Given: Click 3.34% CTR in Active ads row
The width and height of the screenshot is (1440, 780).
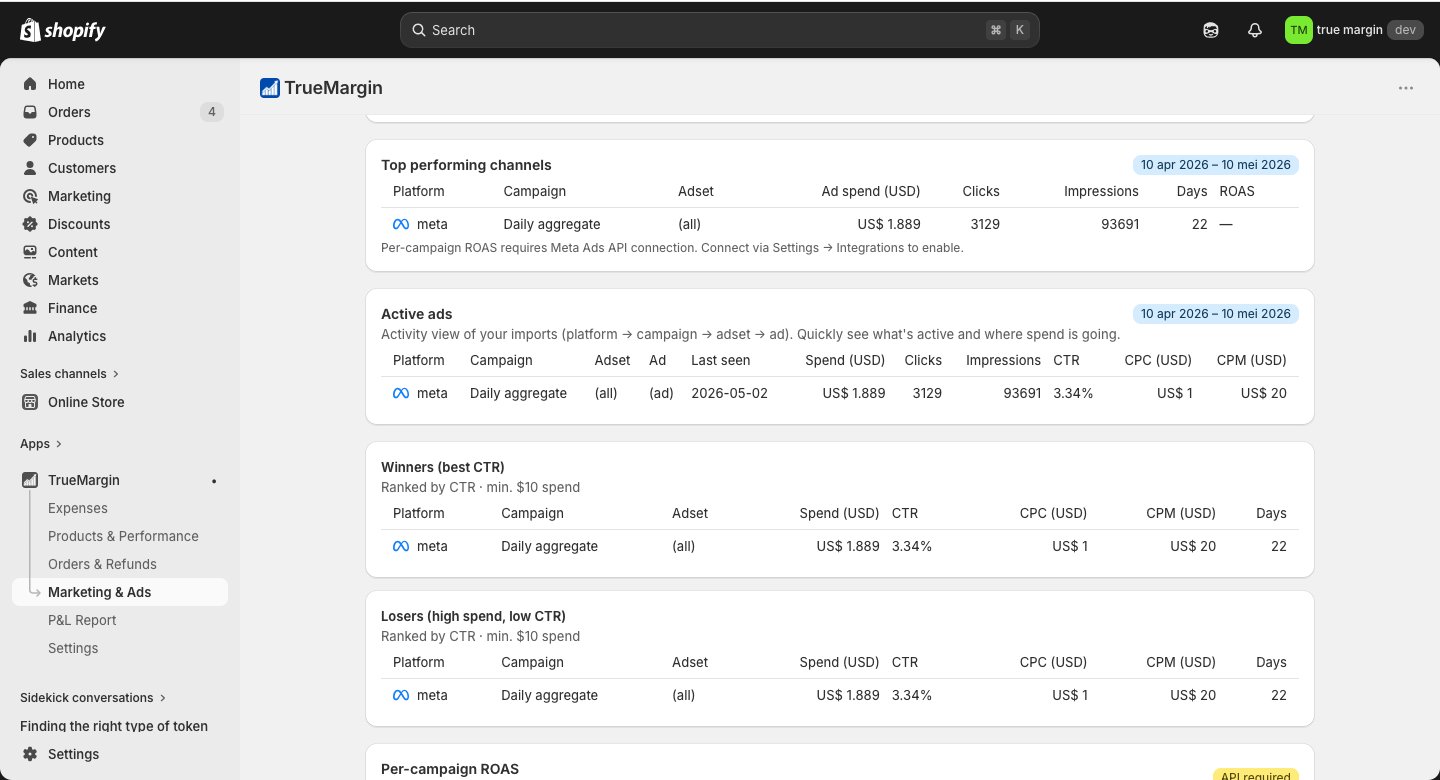Looking at the screenshot, I should pos(1073,393).
